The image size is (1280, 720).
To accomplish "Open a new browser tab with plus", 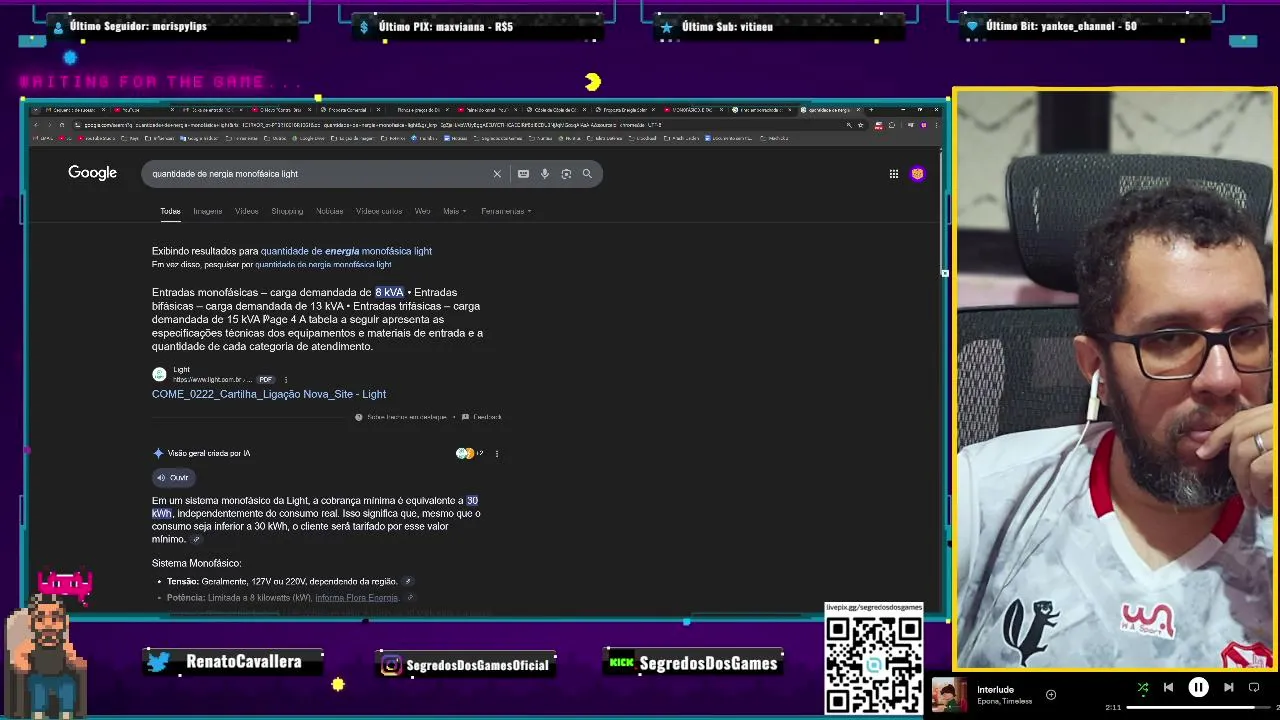I will pyautogui.click(x=870, y=110).
